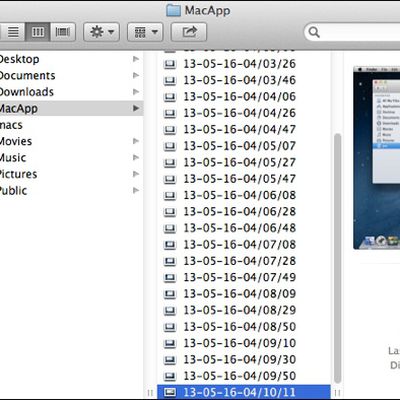Select file 13-05-16-04/04/26
Screen dimensions: 400x400
(x=244, y=113)
